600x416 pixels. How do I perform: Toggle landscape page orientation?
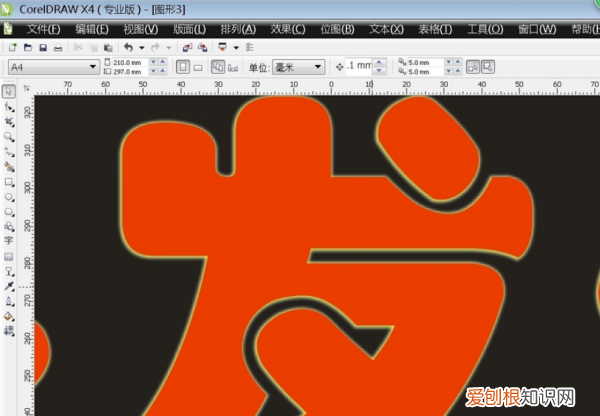198,67
